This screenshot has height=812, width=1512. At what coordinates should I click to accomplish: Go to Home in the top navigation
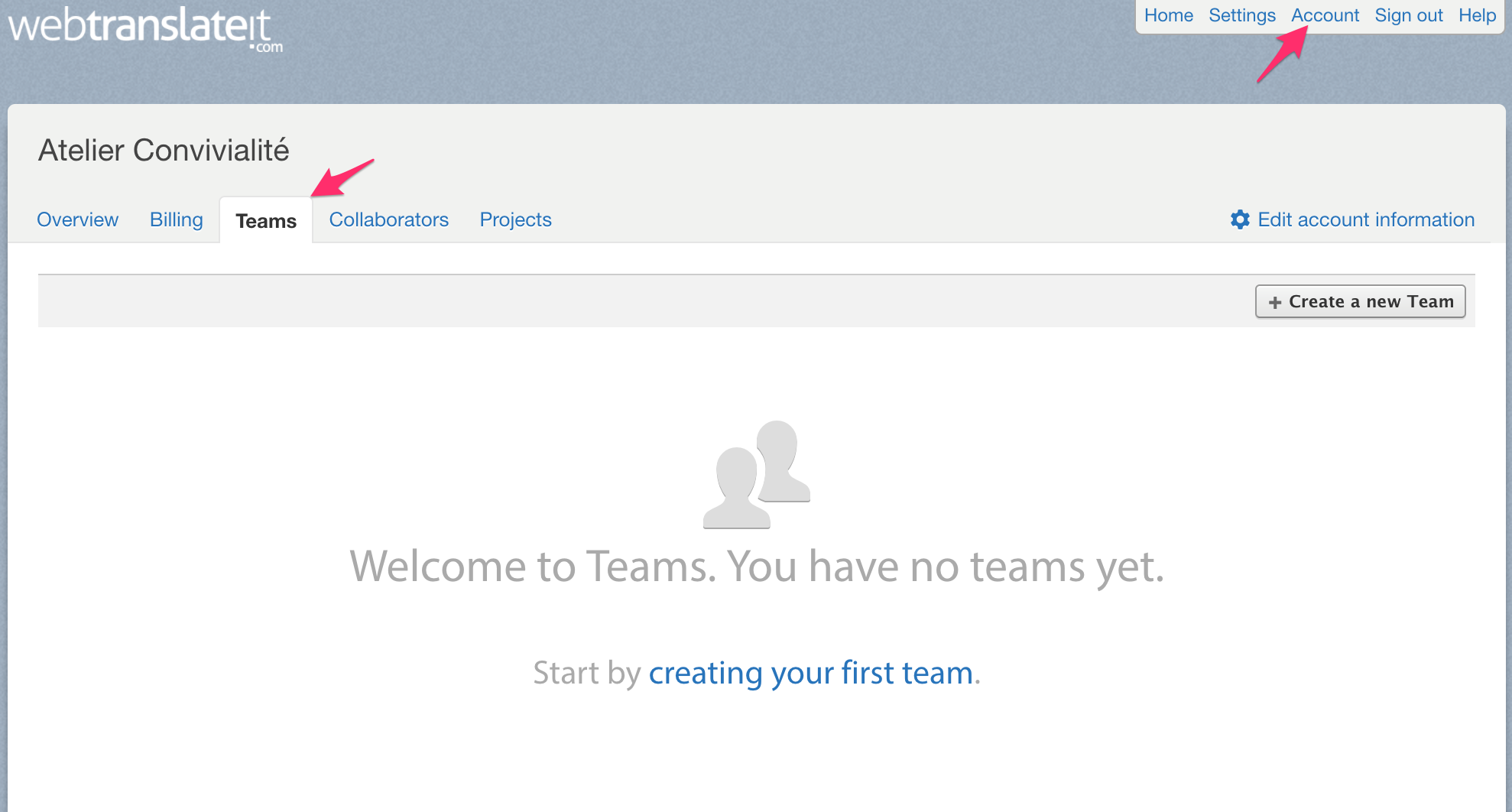click(x=1168, y=15)
